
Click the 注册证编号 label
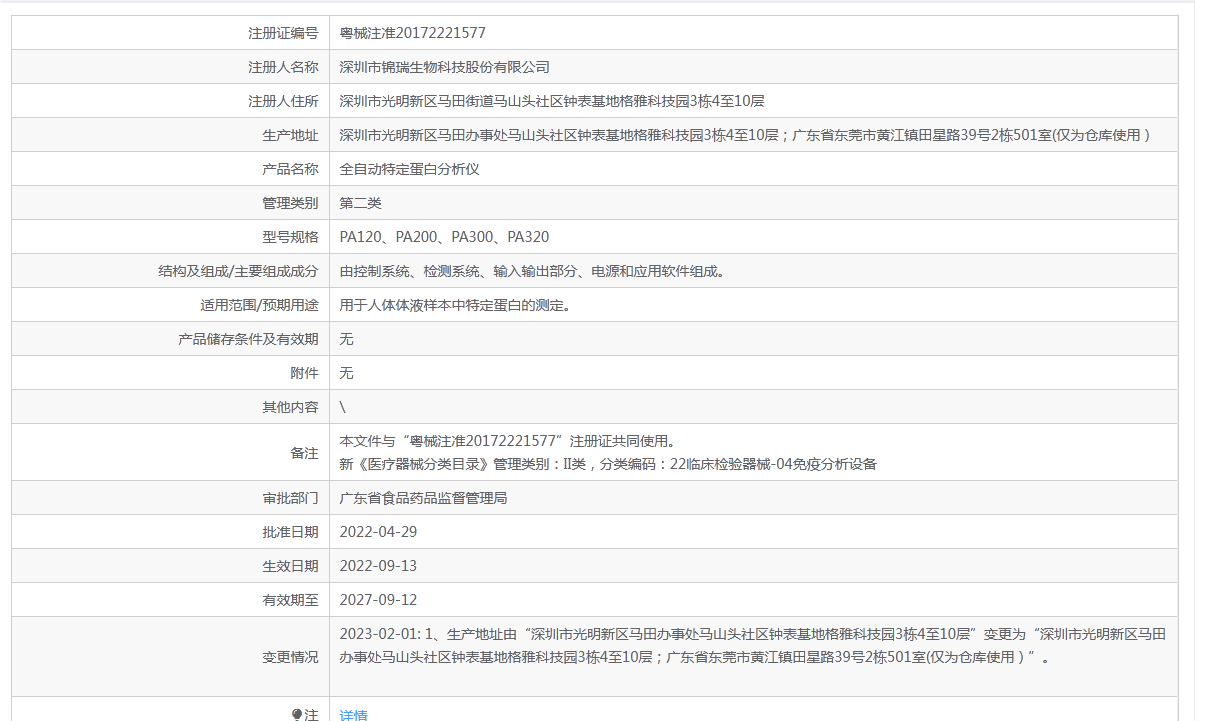(x=283, y=33)
